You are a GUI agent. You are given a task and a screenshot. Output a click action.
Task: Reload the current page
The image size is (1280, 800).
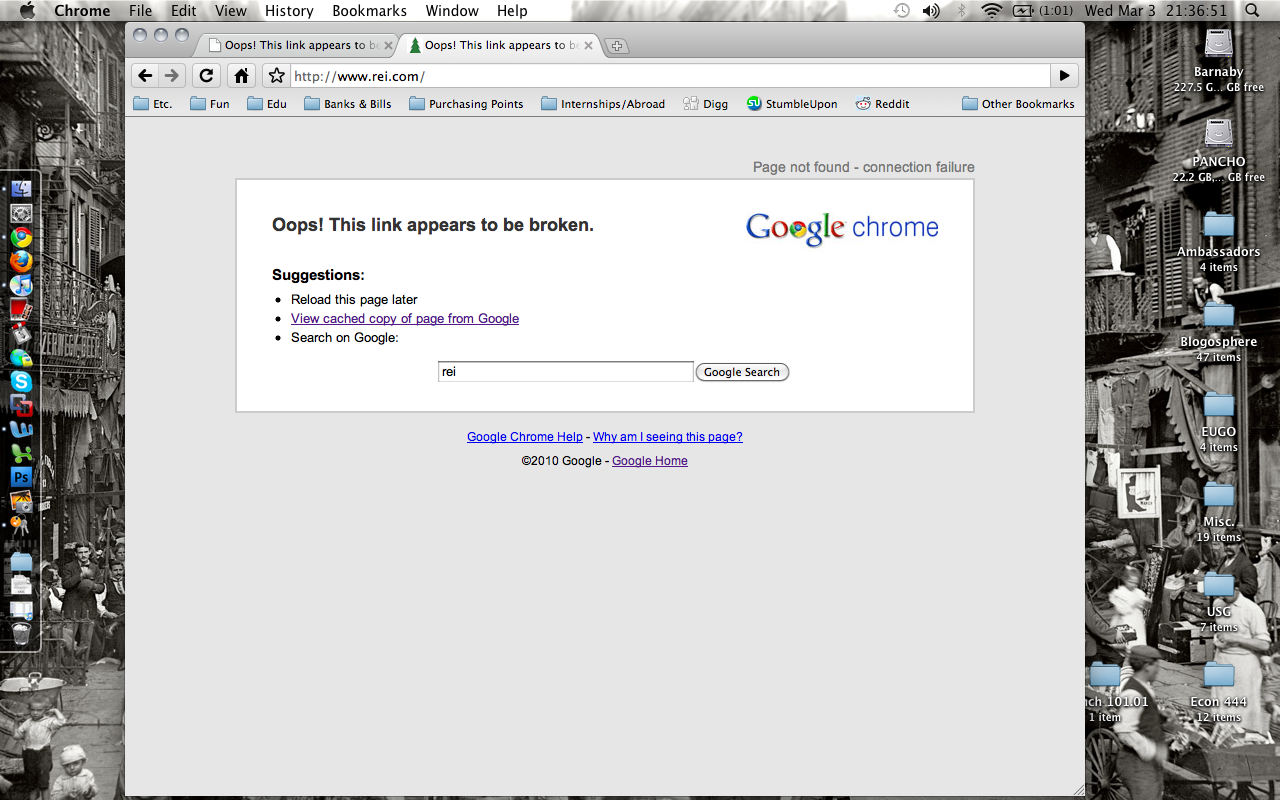(x=206, y=76)
